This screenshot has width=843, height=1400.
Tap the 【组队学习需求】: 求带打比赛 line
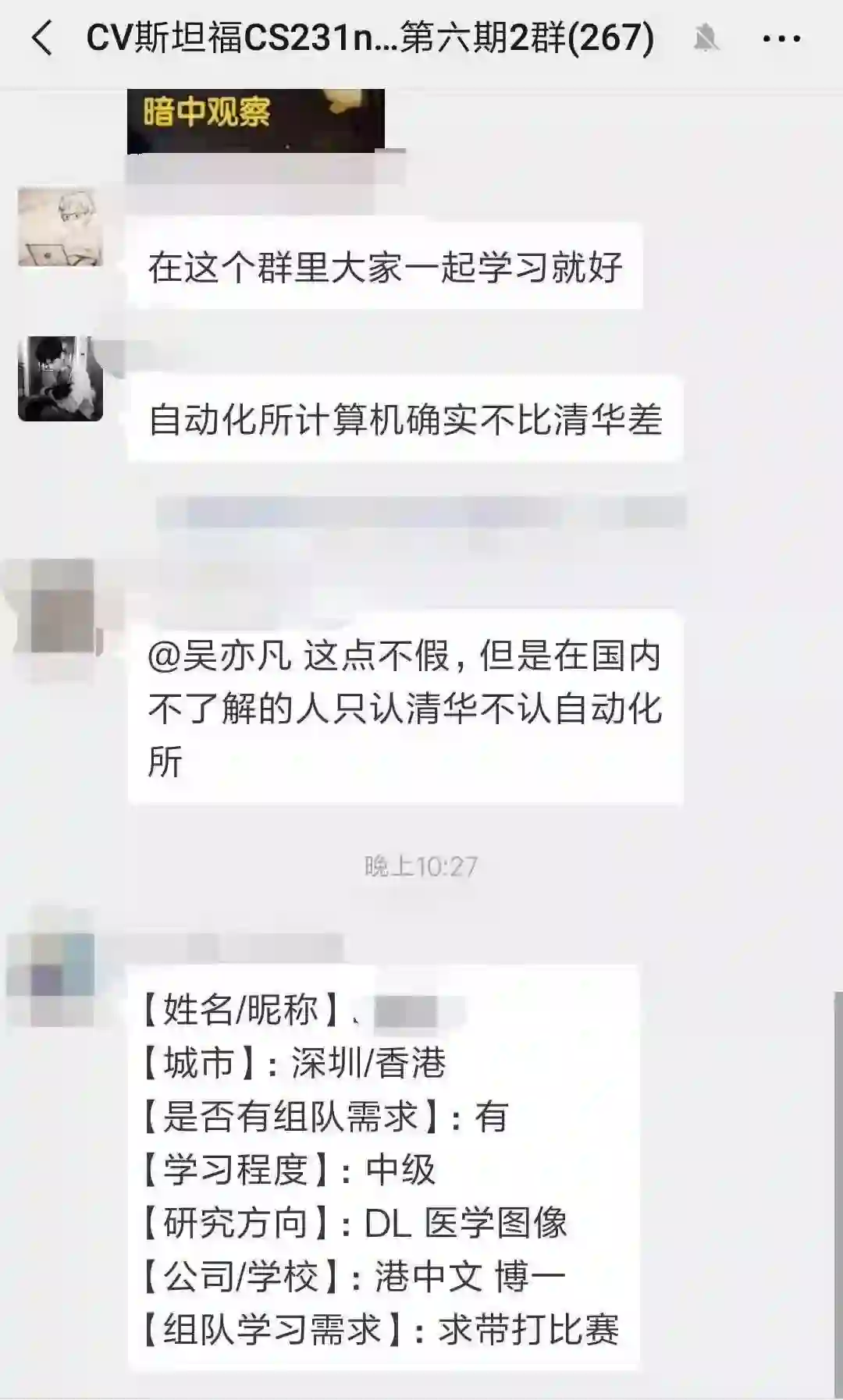click(381, 1329)
